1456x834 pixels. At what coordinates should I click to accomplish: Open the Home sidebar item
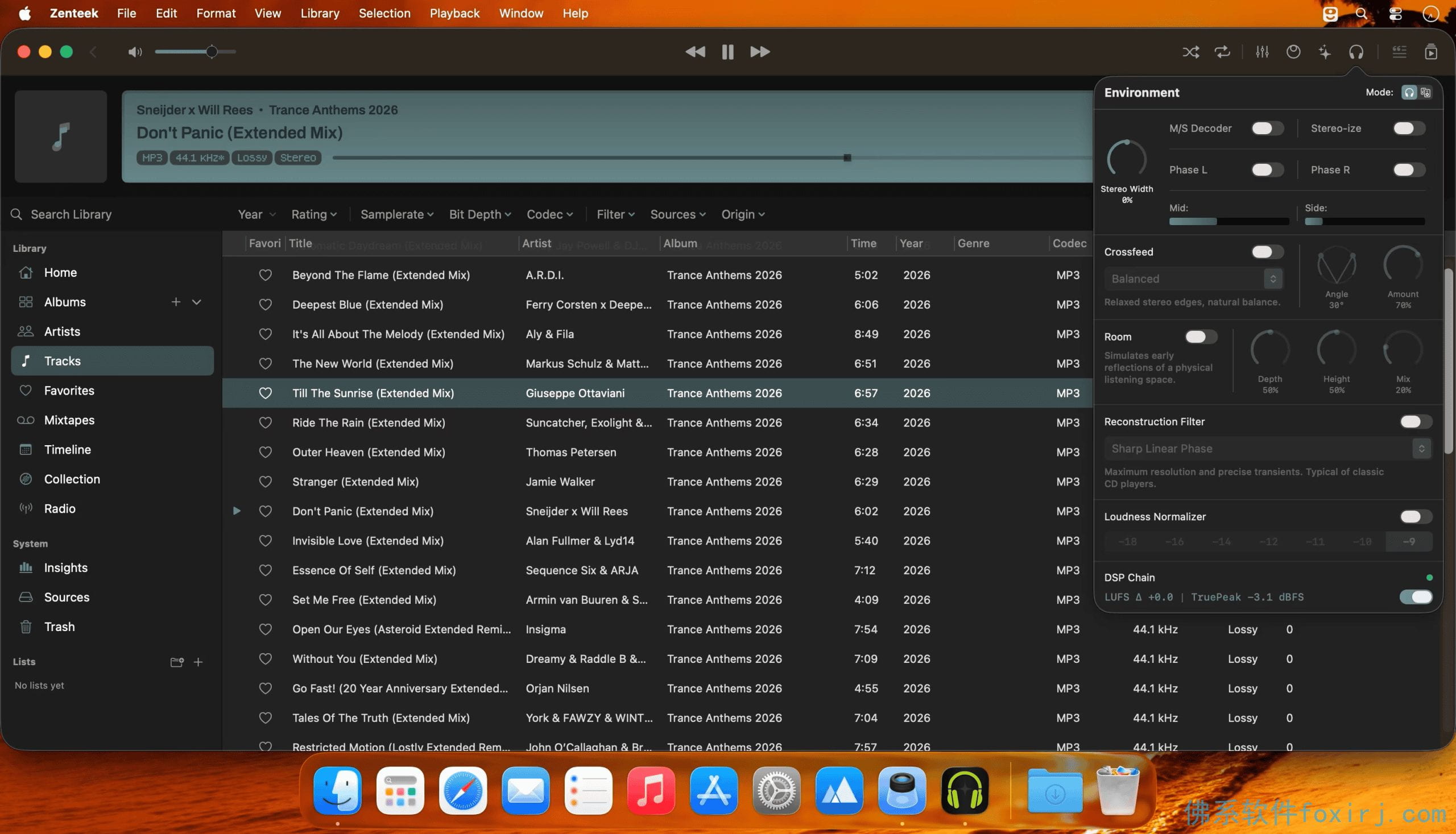[x=112, y=273]
